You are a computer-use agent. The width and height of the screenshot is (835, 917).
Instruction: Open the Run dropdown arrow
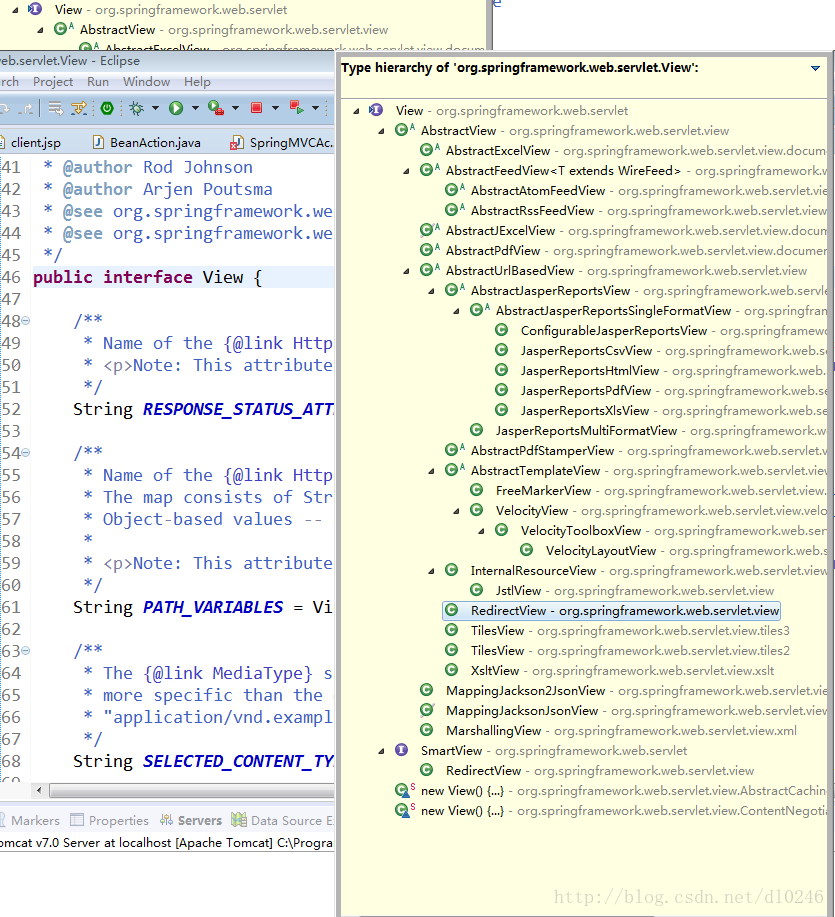195,108
